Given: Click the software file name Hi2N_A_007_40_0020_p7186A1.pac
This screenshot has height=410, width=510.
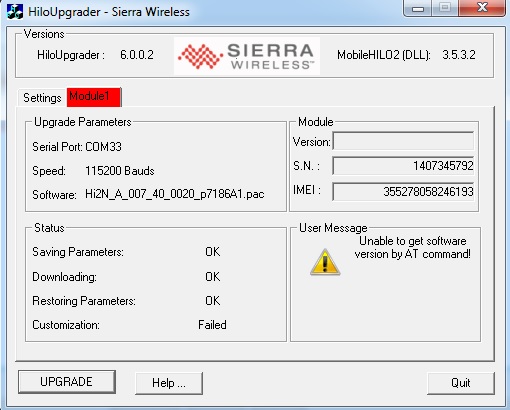Looking at the screenshot, I should coord(175,194).
